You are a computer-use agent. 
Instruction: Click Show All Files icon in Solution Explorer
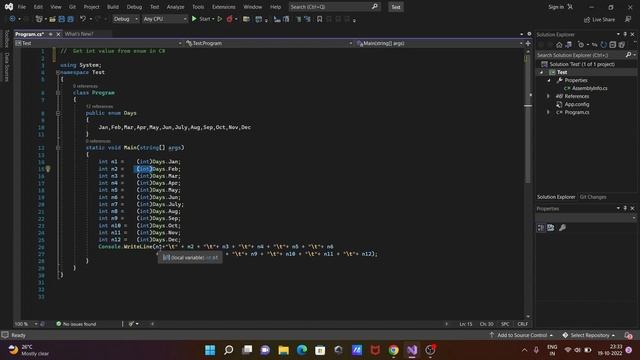pos(622,45)
